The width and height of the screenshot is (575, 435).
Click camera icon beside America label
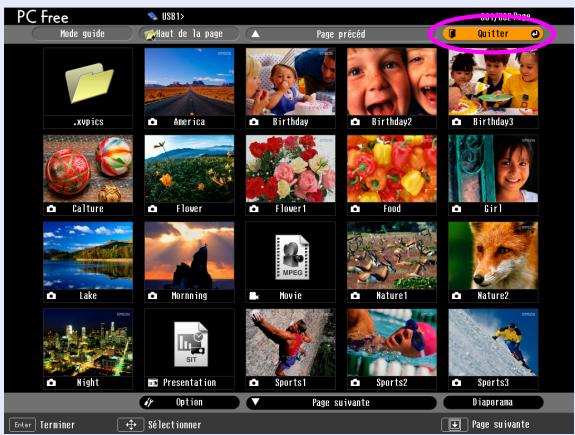click(x=153, y=122)
